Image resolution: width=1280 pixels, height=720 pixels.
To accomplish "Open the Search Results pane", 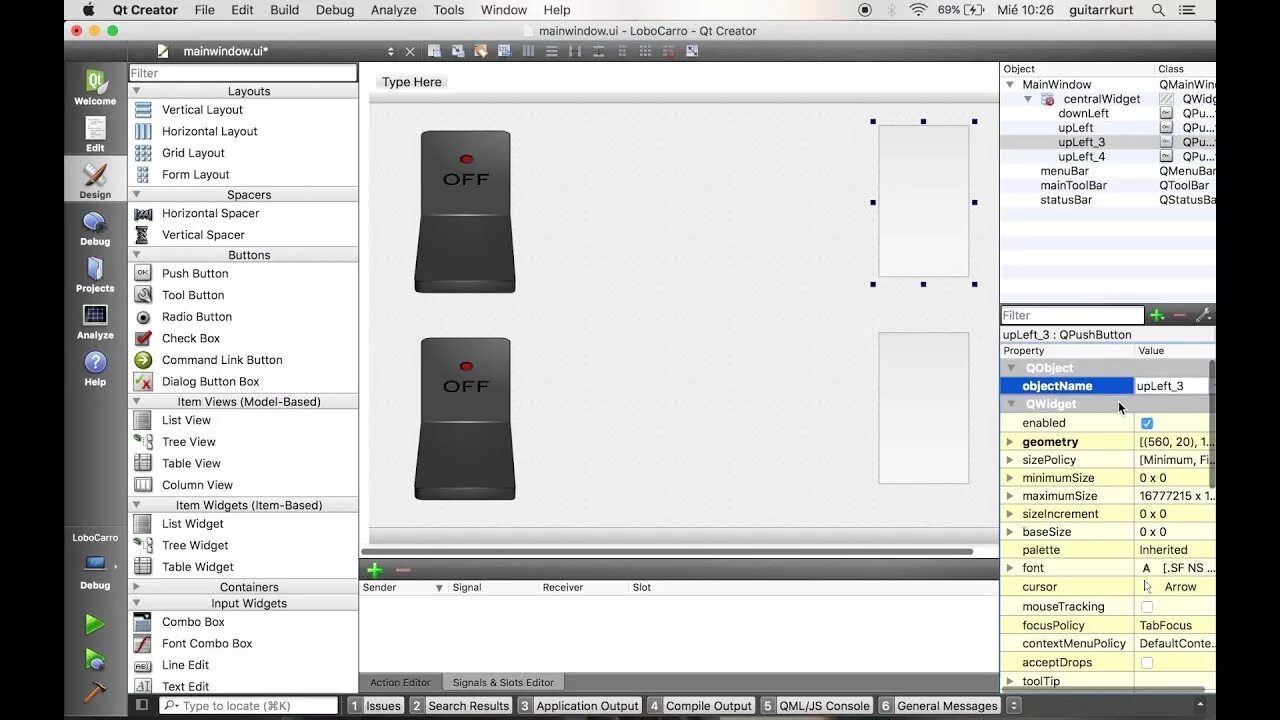I will pyautogui.click(x=461, y=706).
